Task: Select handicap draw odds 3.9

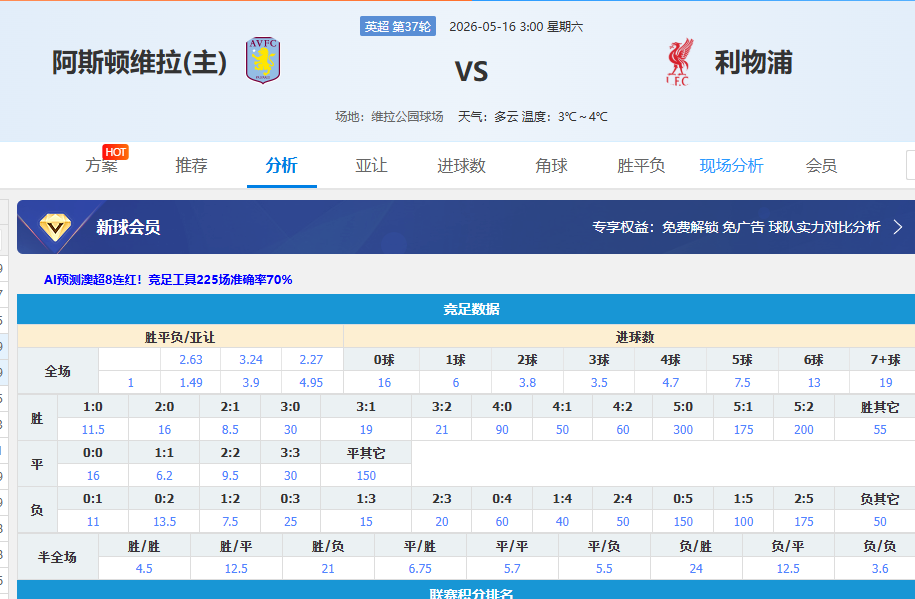Action: 251,382
